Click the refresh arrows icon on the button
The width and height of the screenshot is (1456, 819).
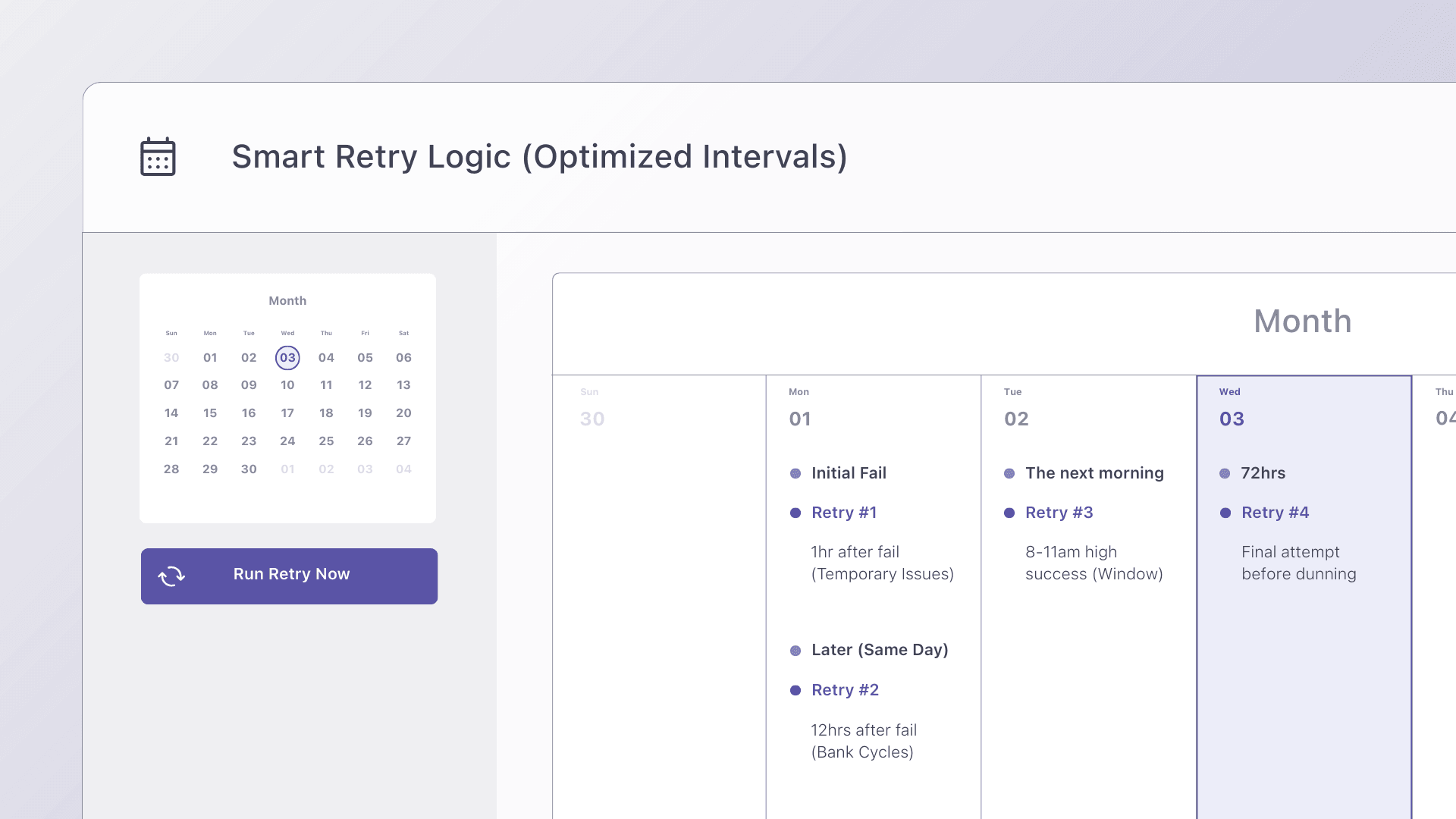point(171,576)
